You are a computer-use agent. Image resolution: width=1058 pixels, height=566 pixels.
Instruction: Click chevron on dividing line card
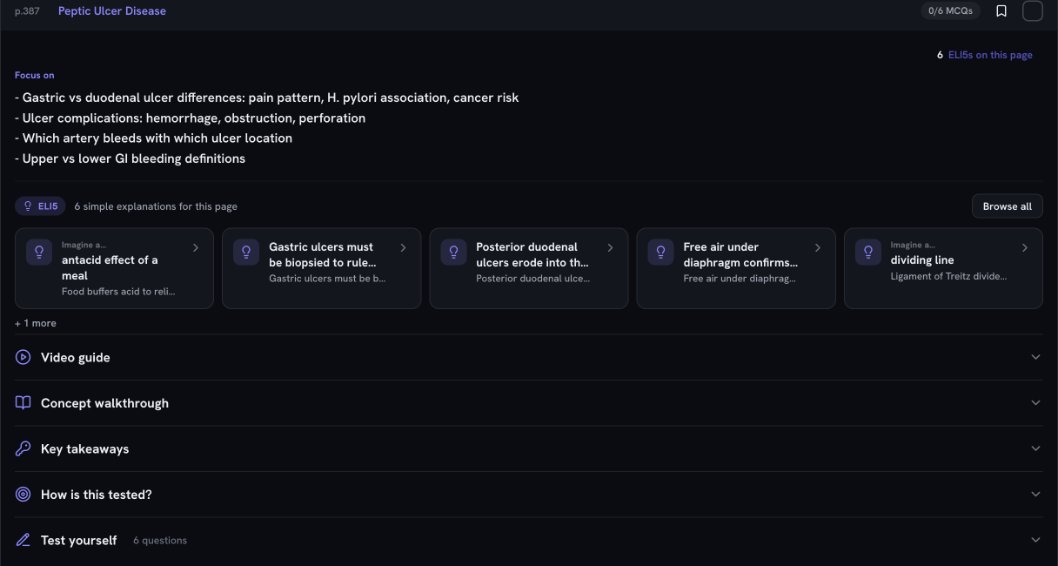click(x=1024, y=248)
